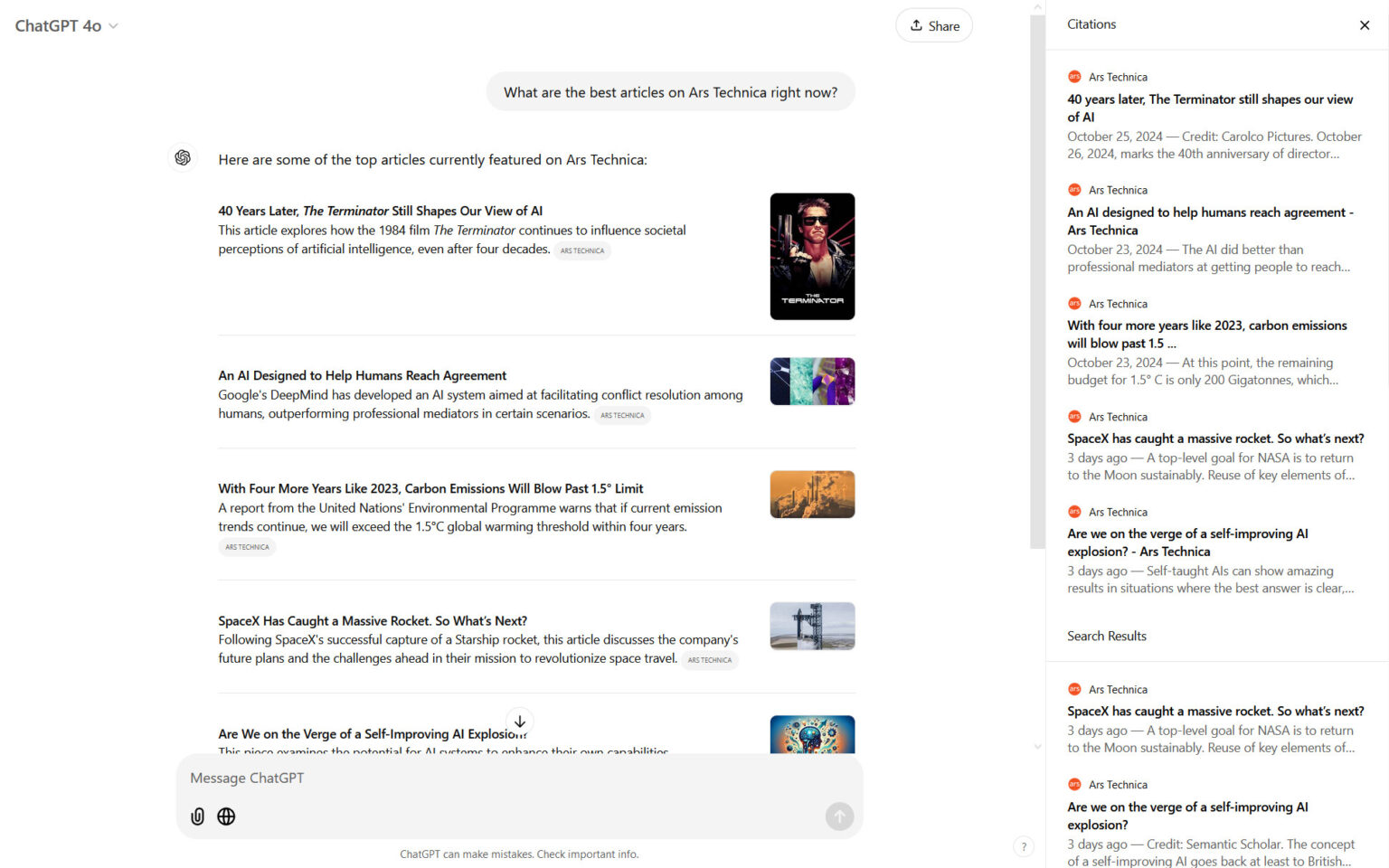Click the ARS TECHNICA badge after the Terminator summary
This screenshot has height=868, width=1389.
click(x=582, y=250)
